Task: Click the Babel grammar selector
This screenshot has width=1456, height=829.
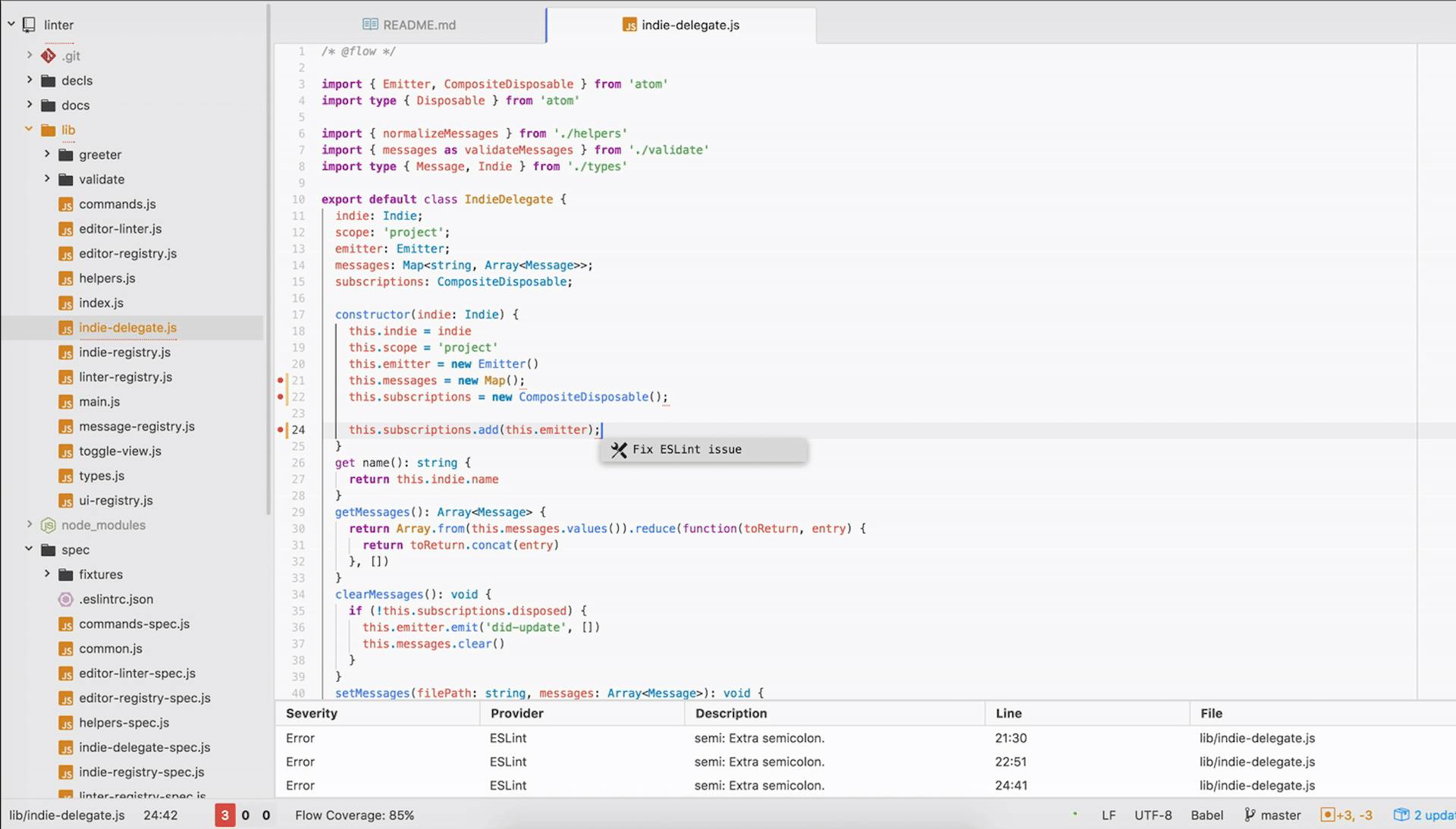Action: (1207, 815)
